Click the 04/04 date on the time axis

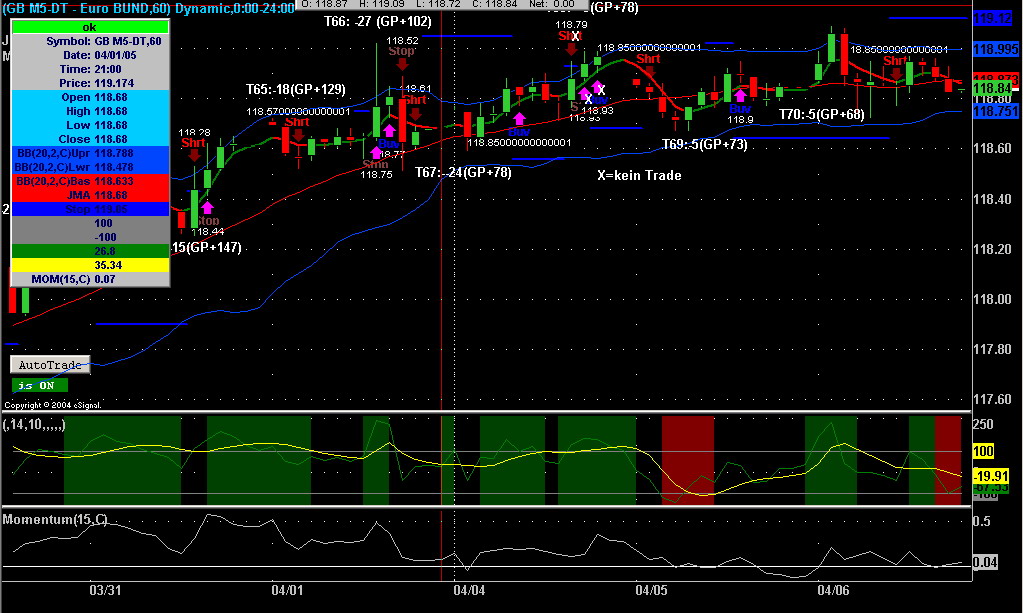click(x=469, y=591)
